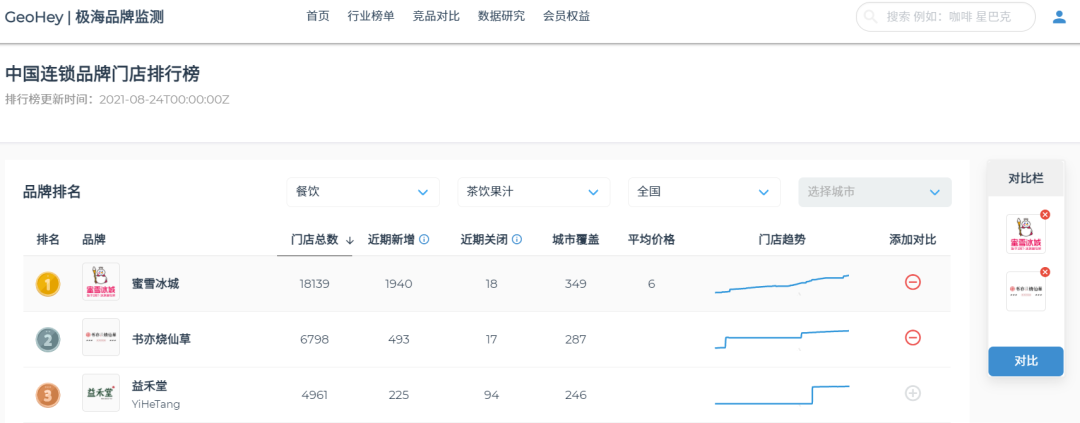1080x423 pixels.
Task: Show info tooltip for 近期新增
Action: pyautogui.click(x=424, y=240)
